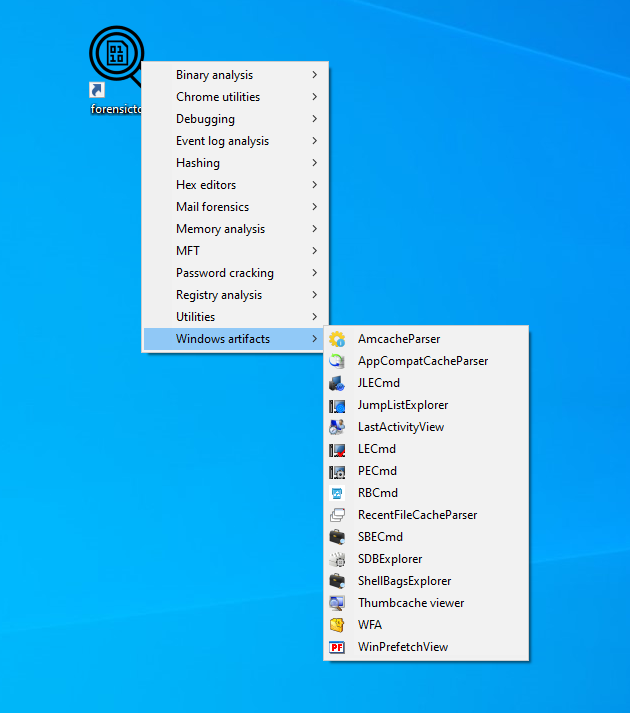Launch AmcacheParser from the submenu

pos(426,339)
